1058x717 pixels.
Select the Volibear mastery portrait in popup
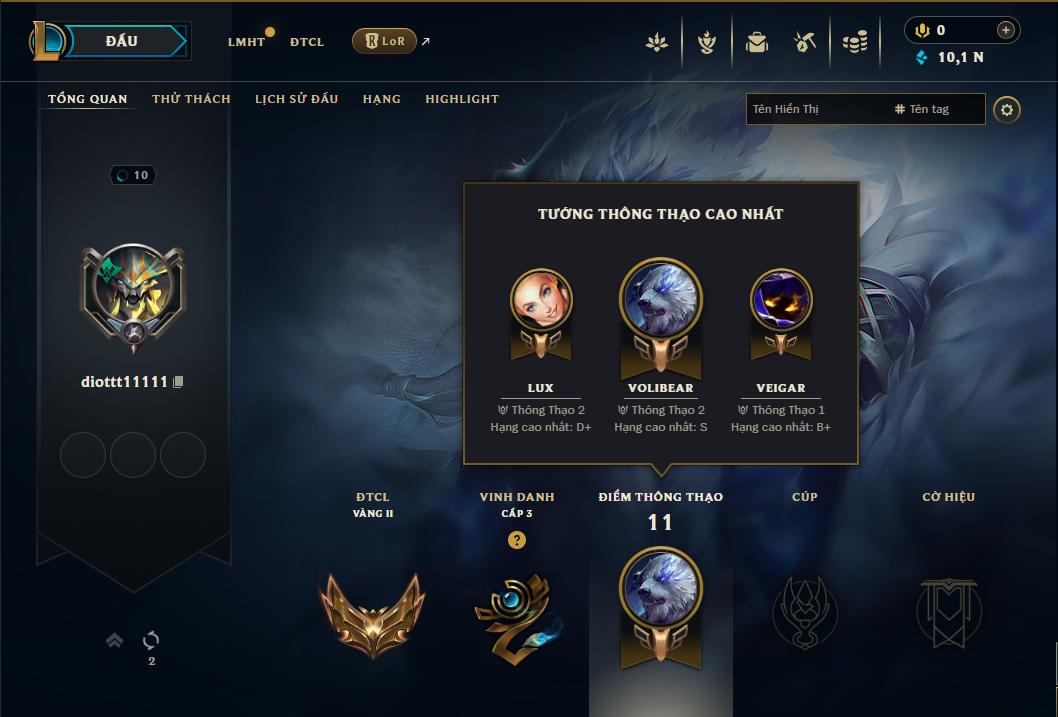(661, 299)
